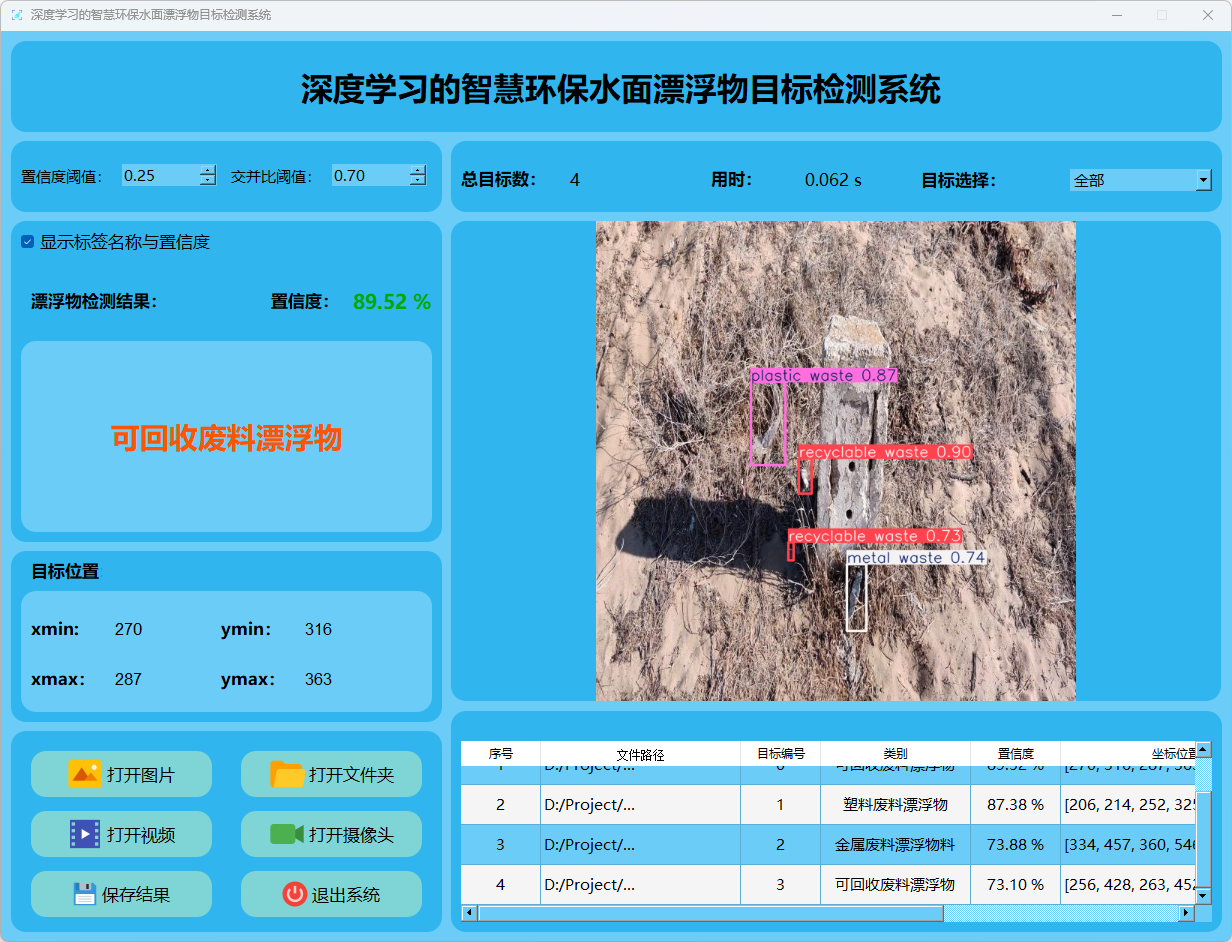The width and height of the screenshot is (1232, 942).
Task: Click the 置信度阈值 input field showing 0.25
Action: click(x=159, y=176)
